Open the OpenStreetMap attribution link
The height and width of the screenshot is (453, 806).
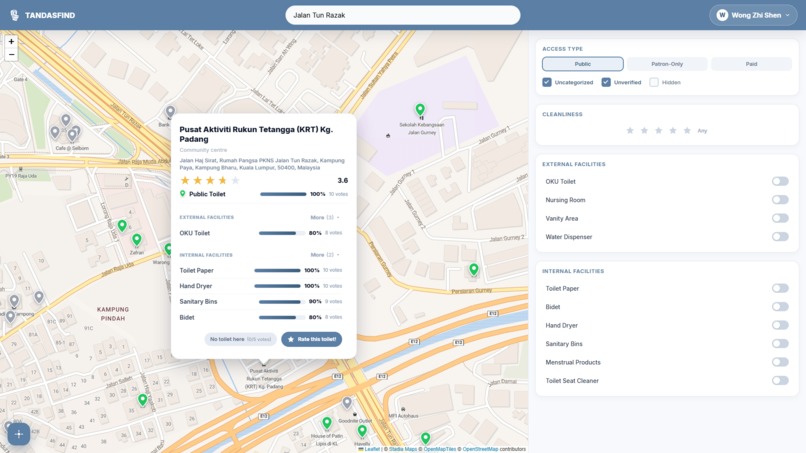click(480, 449)
